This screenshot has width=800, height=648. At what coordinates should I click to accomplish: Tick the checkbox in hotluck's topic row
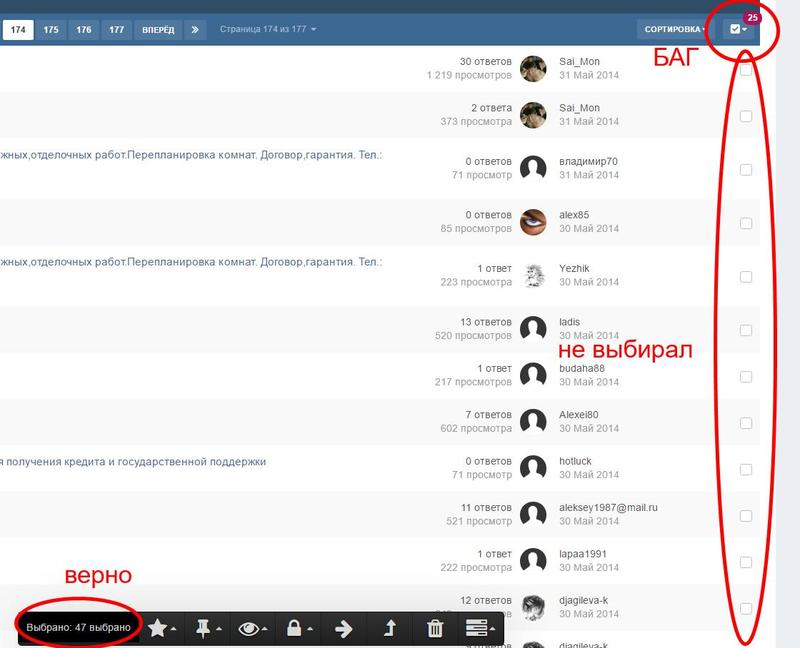click(x=746, y=469)
